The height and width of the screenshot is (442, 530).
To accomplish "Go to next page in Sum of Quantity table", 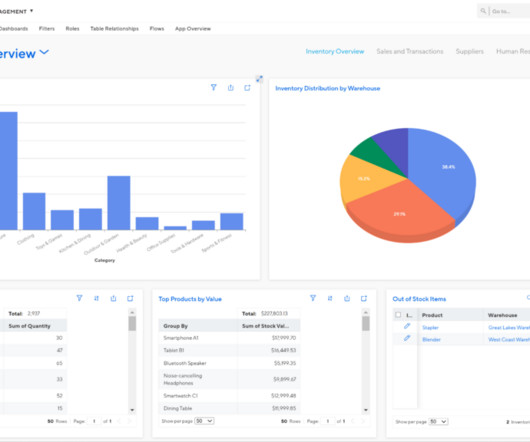I will [x=129, y=421].
